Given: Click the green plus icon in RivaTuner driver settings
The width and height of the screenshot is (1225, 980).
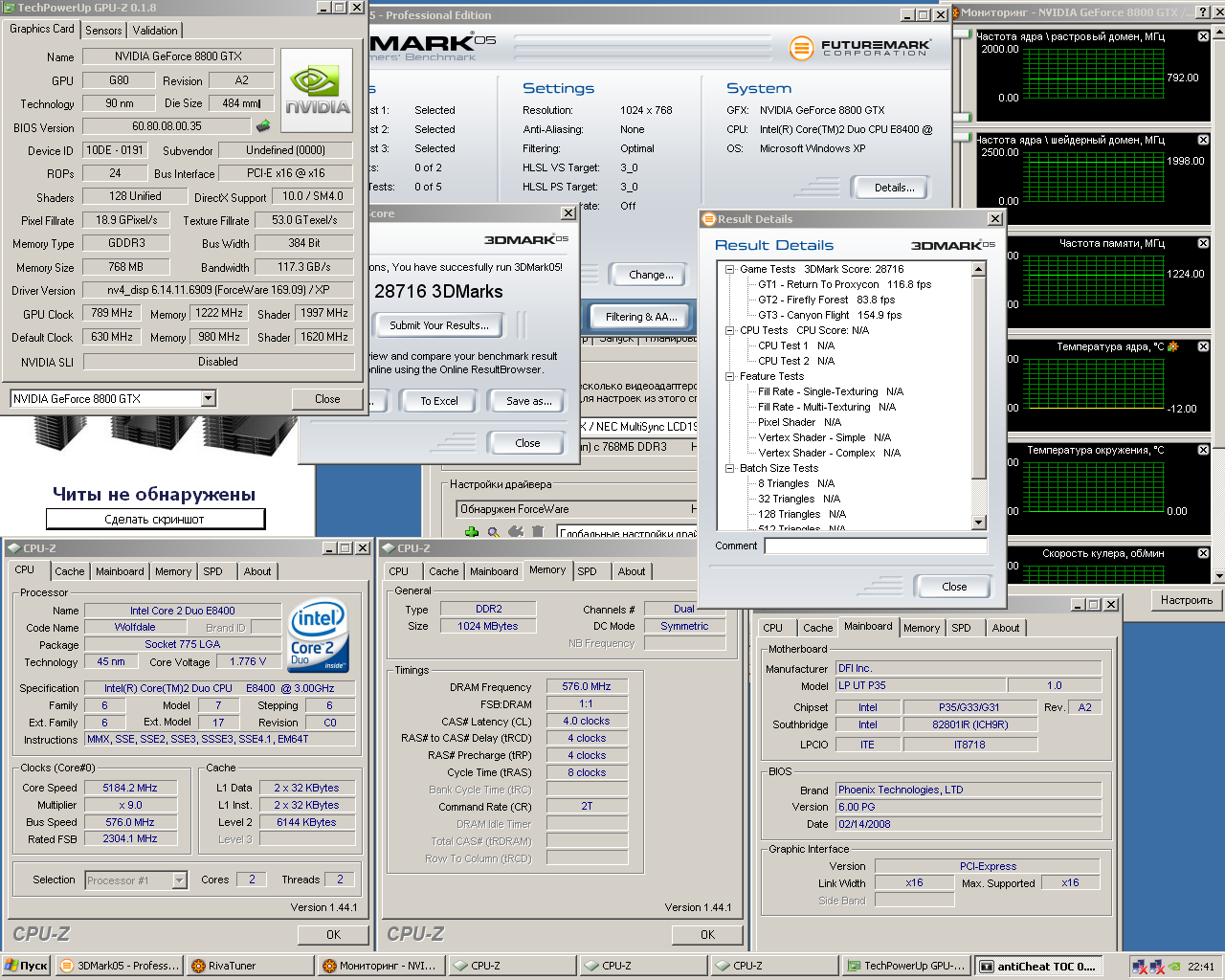Looking at the screenshot, I should [x=472, y=533].
